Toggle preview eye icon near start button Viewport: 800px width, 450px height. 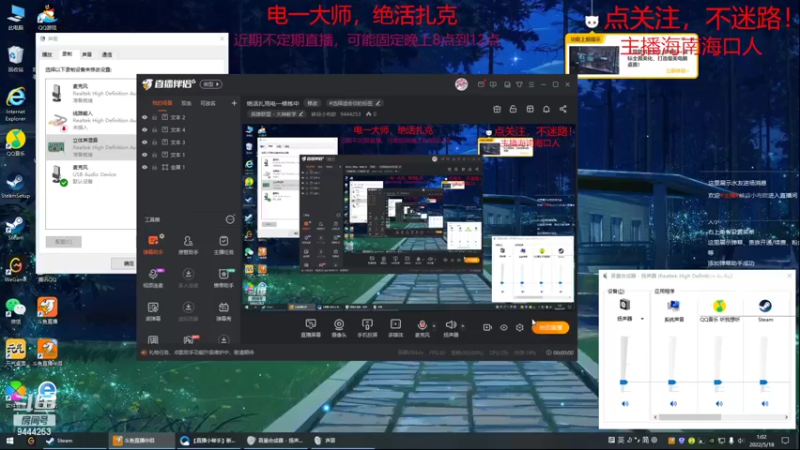click(504, 328)
